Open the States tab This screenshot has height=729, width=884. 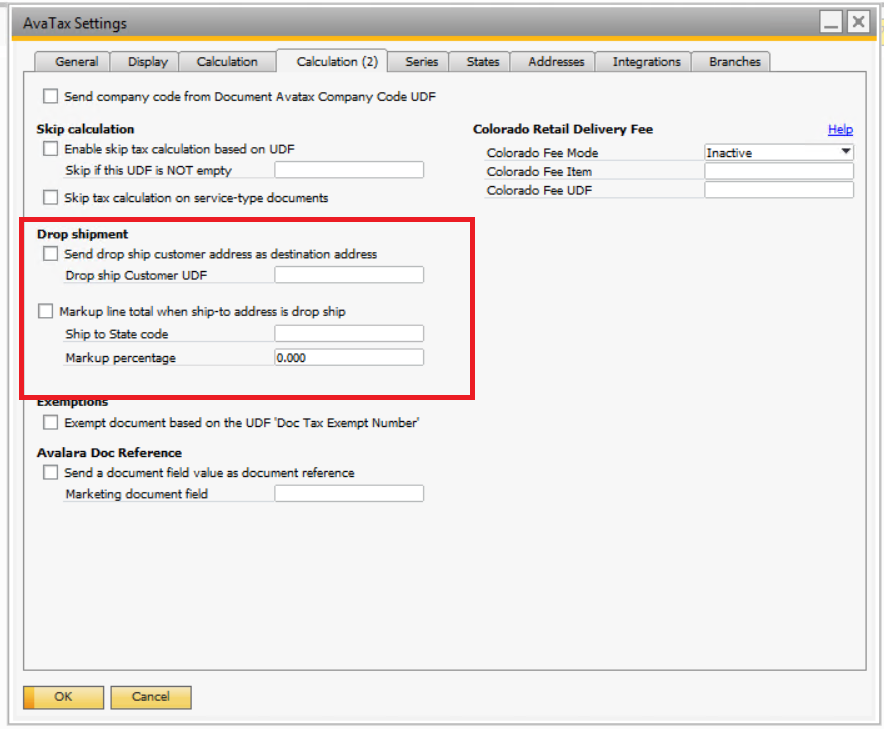[x=481, y=61]
